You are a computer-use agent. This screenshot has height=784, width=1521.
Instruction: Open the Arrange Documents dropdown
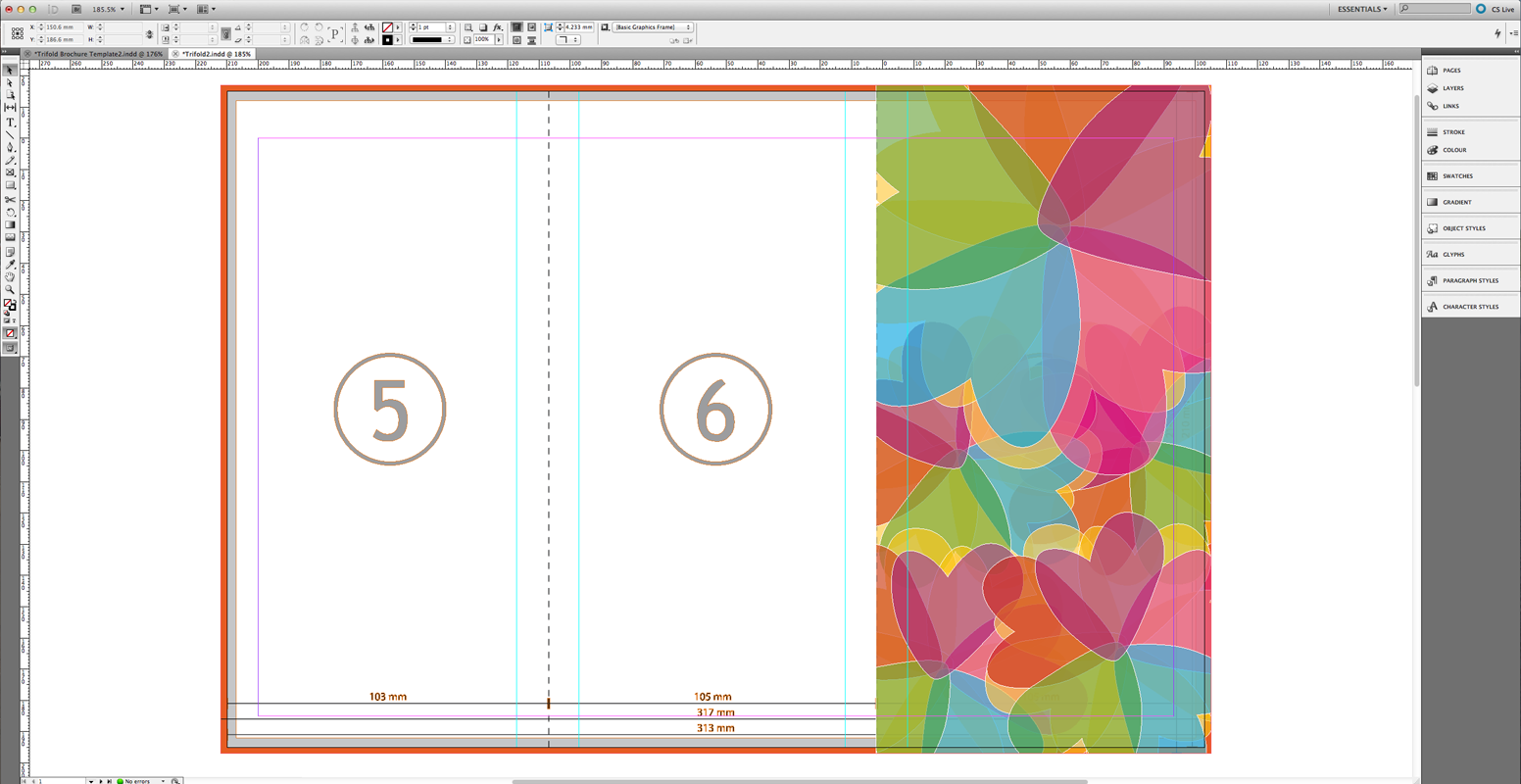point(206,9)
